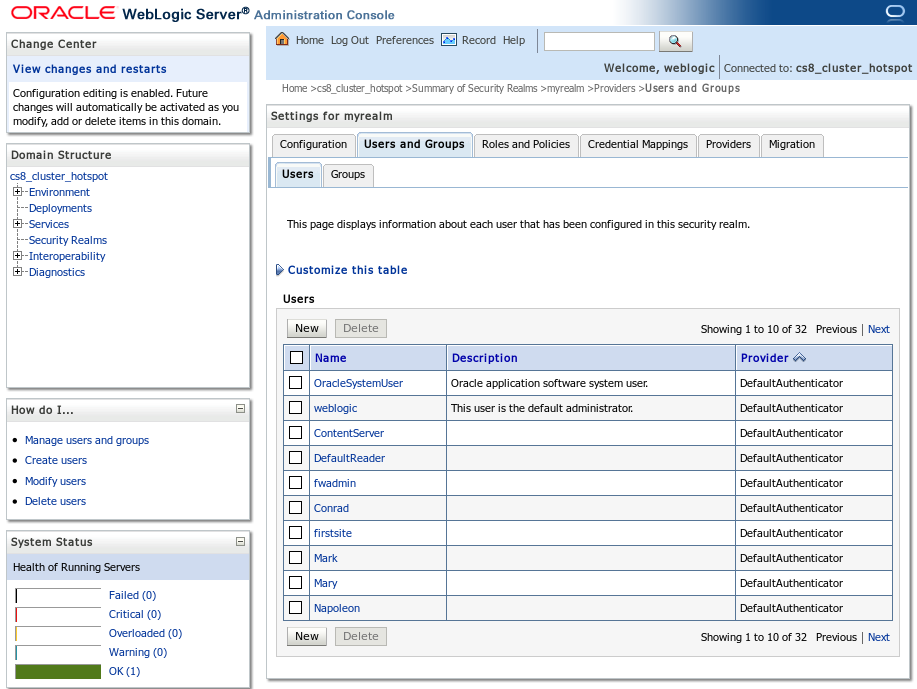Expand the Environment tree node

click(18, 191)
